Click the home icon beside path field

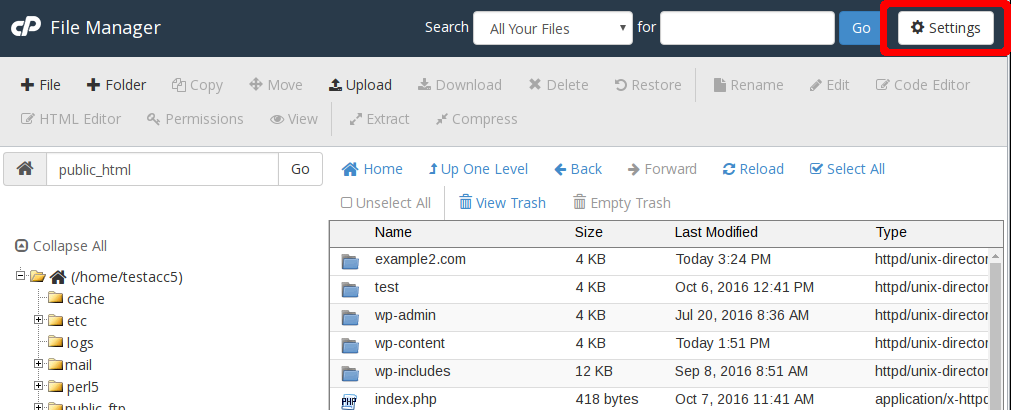[25, 169]
